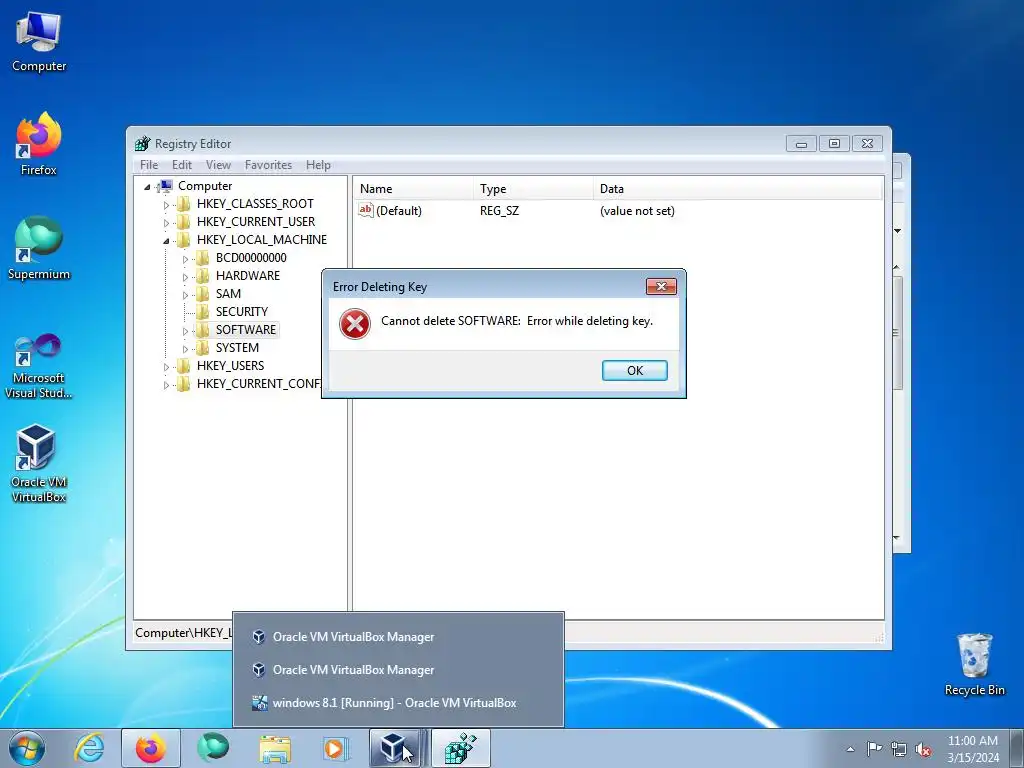This screenshot has height=768, width=1024.
Task: Click the Name column header
Action: point(413,189)
